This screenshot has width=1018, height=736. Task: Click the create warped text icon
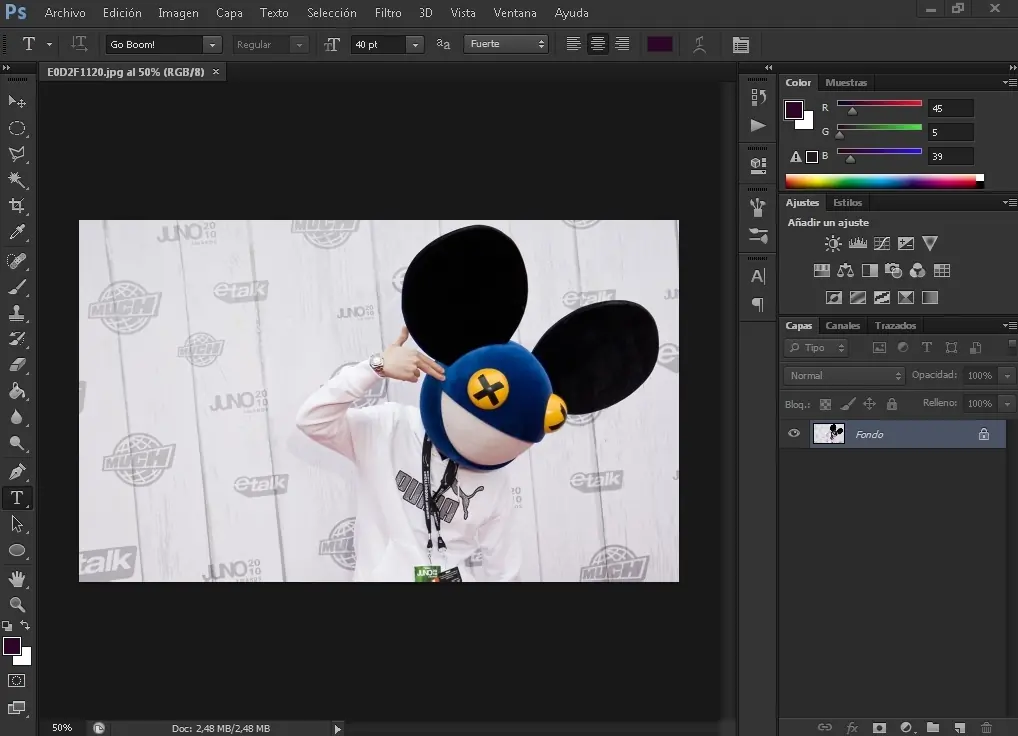tap(700, 44)
